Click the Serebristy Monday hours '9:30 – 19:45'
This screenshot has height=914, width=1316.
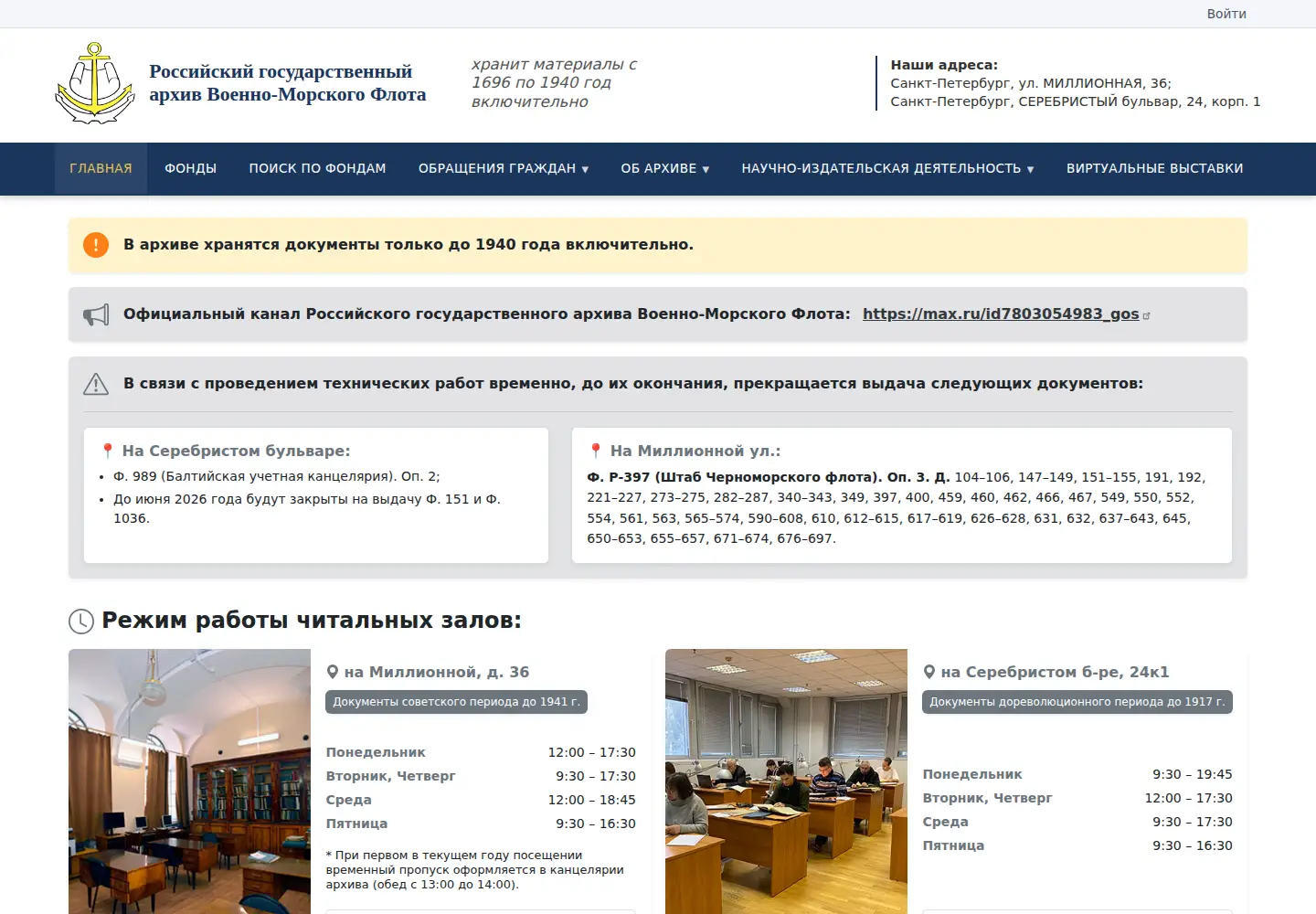point(1193,774)
